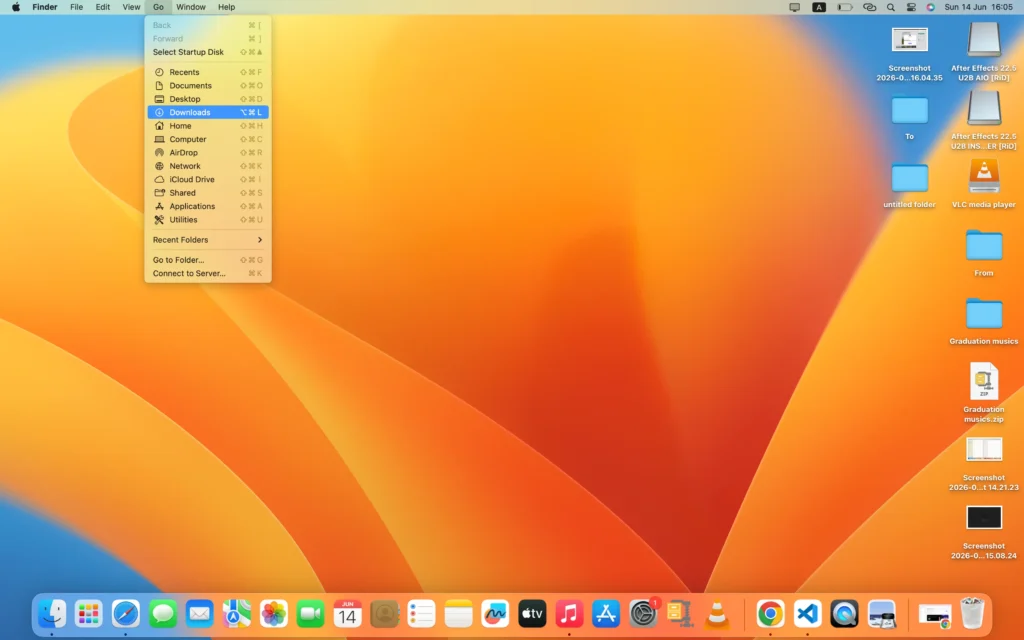Click the date and time clock
Image resolution: width=1024 pixels, height=640 pixels.
[x=978, y=7]
